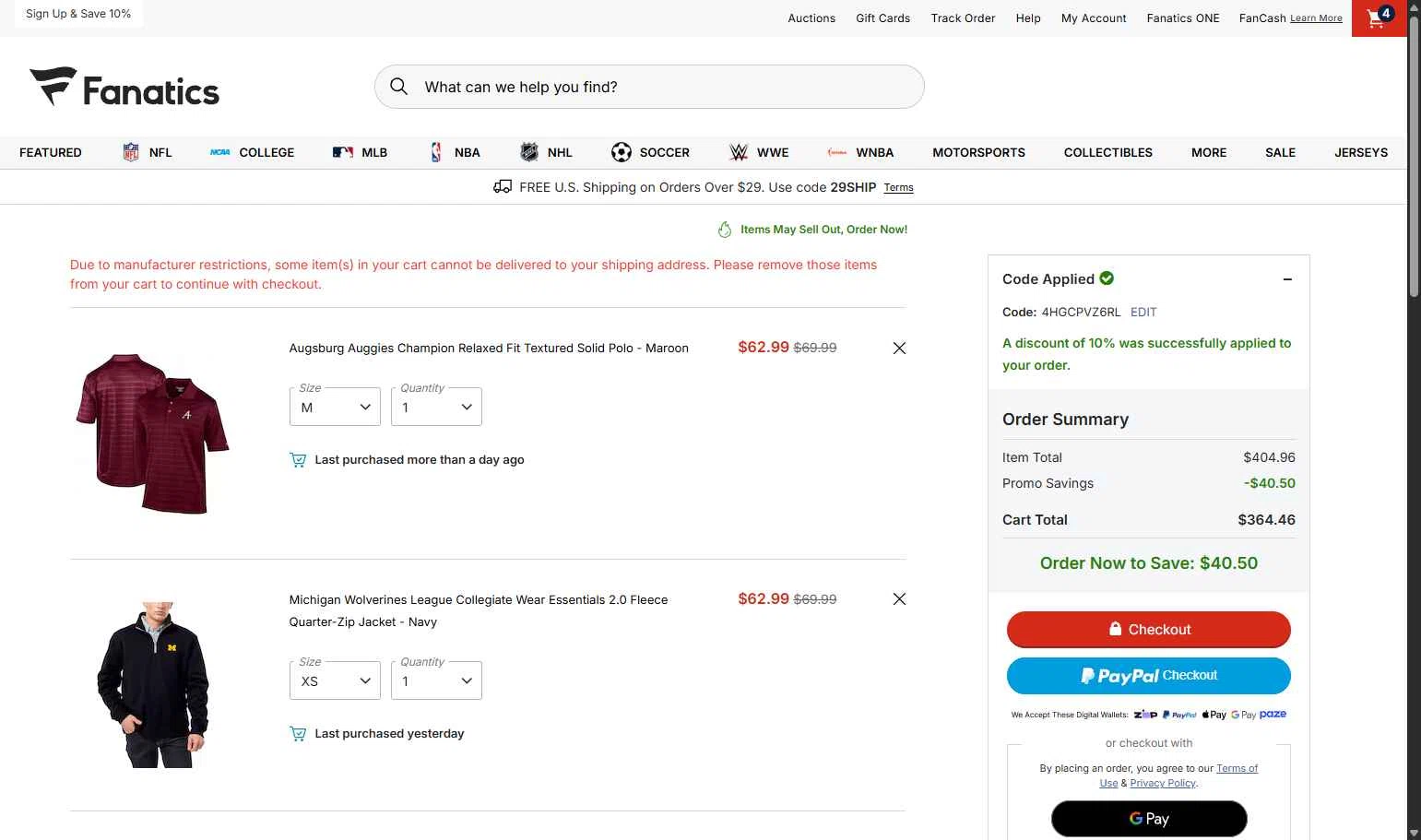Open the Gift Cards link
This screenshot has width=1421, height=840.
pos(882,18)
